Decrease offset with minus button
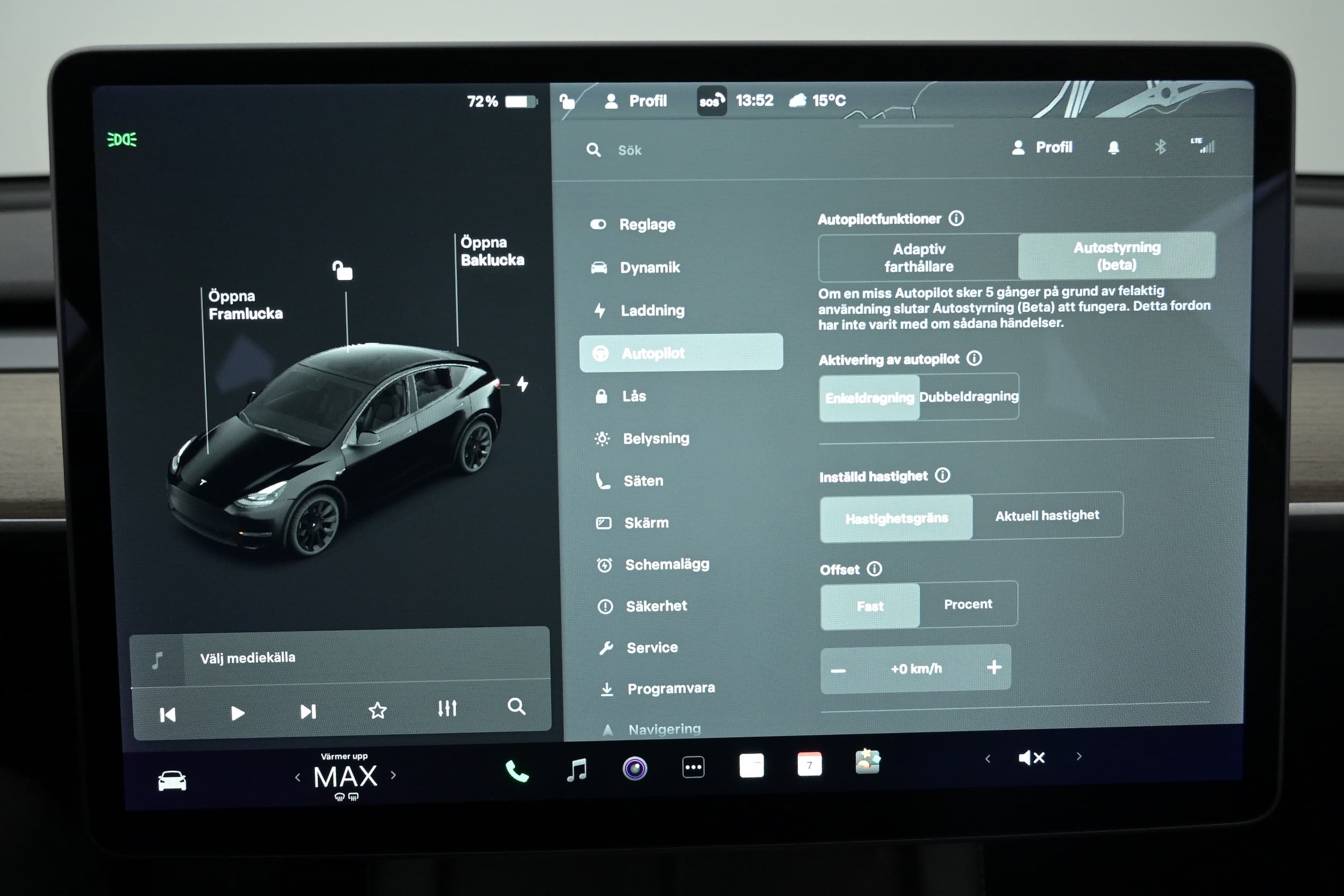This screenshot has width=1344, height=896. pyautogui.click(x=838, y=670)
